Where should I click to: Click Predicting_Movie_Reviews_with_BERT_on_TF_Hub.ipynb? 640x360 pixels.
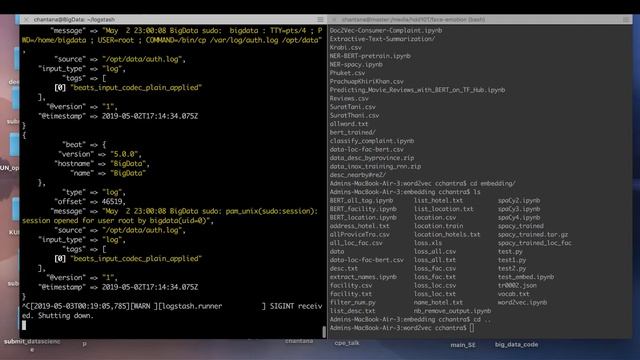[x=417, y=90]
